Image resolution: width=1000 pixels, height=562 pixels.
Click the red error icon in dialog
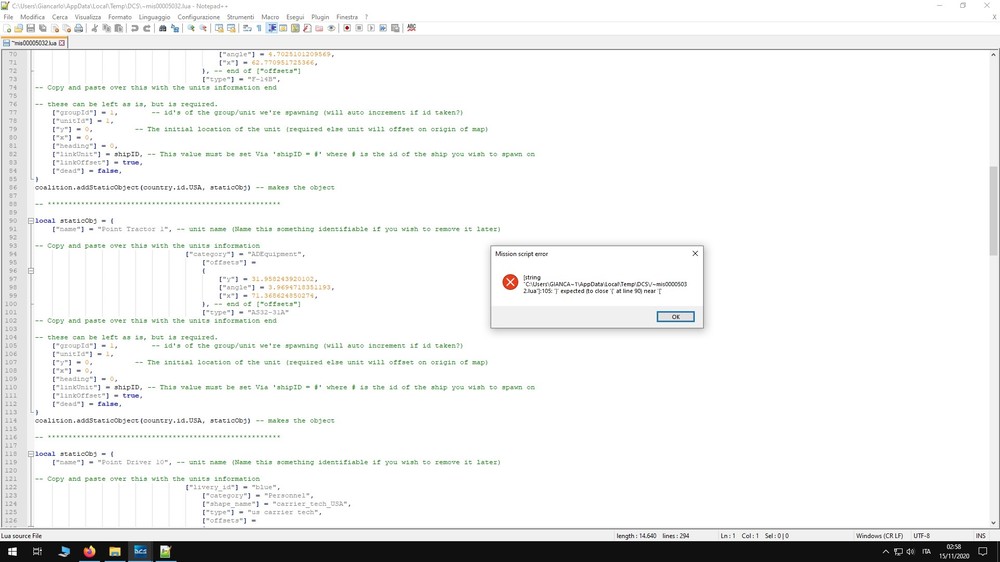pos(510,282)
